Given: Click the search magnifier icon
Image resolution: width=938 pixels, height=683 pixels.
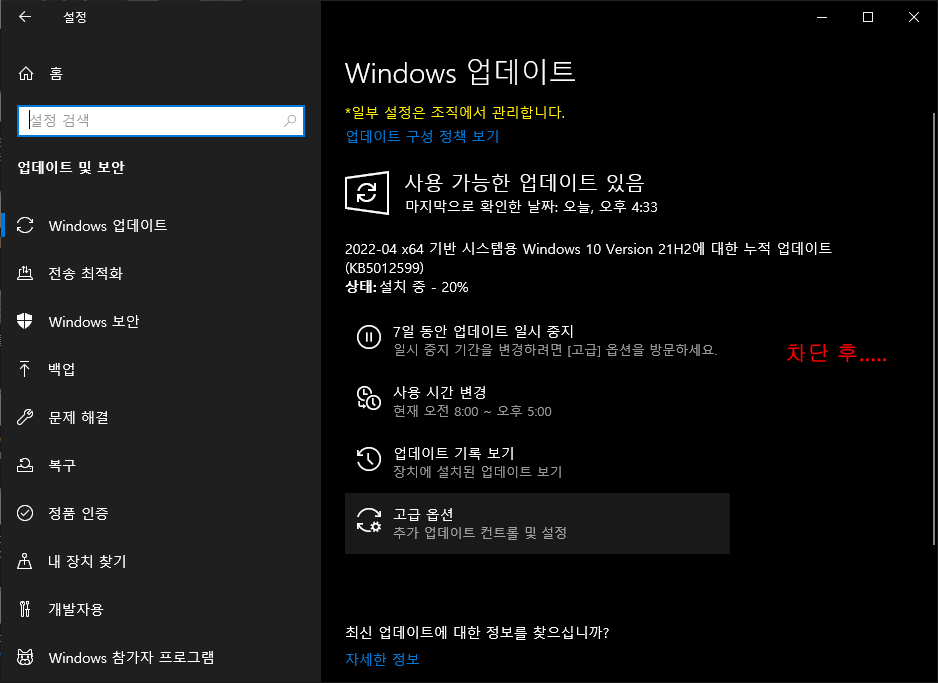Looking at the screenshot, I should click(x=290, y=121).
